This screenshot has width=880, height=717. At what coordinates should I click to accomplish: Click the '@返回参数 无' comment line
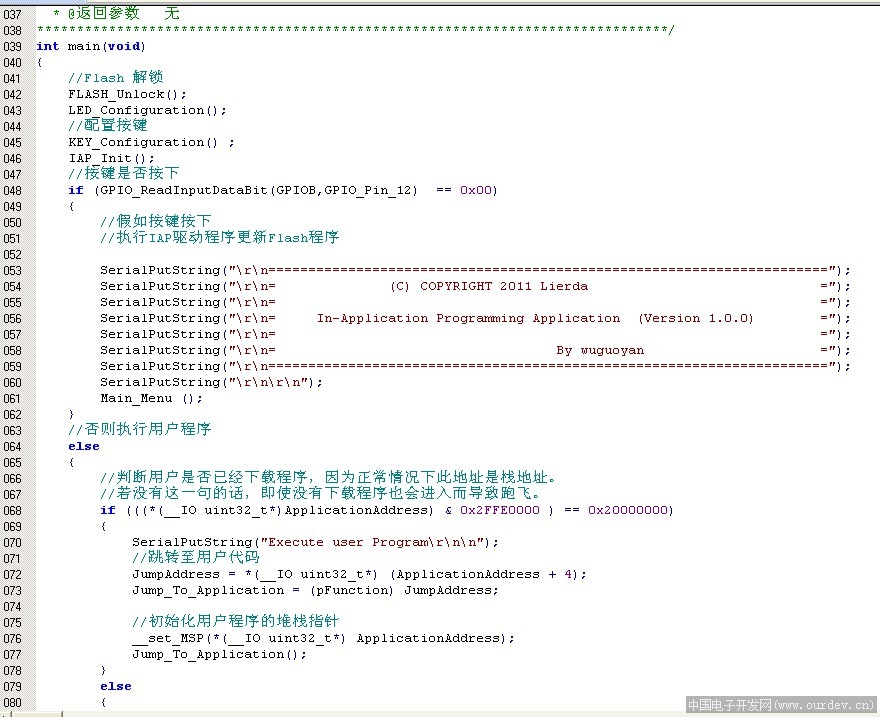(x=117, y=13)
